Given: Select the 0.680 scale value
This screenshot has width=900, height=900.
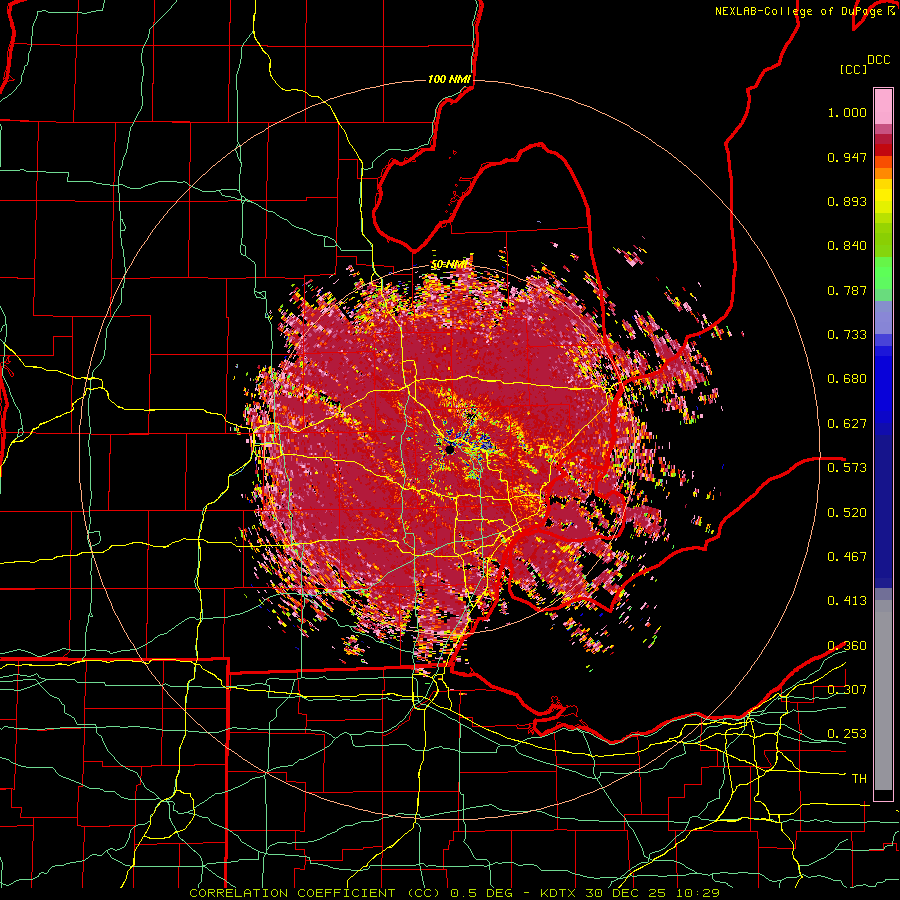Looking at the screenshot, I should [847, 379].
